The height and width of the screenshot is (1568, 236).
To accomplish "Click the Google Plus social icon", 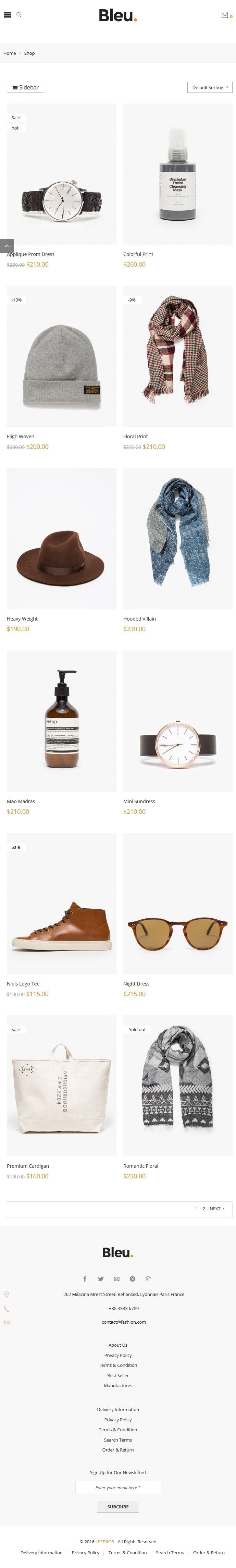I will (148, 1278).
